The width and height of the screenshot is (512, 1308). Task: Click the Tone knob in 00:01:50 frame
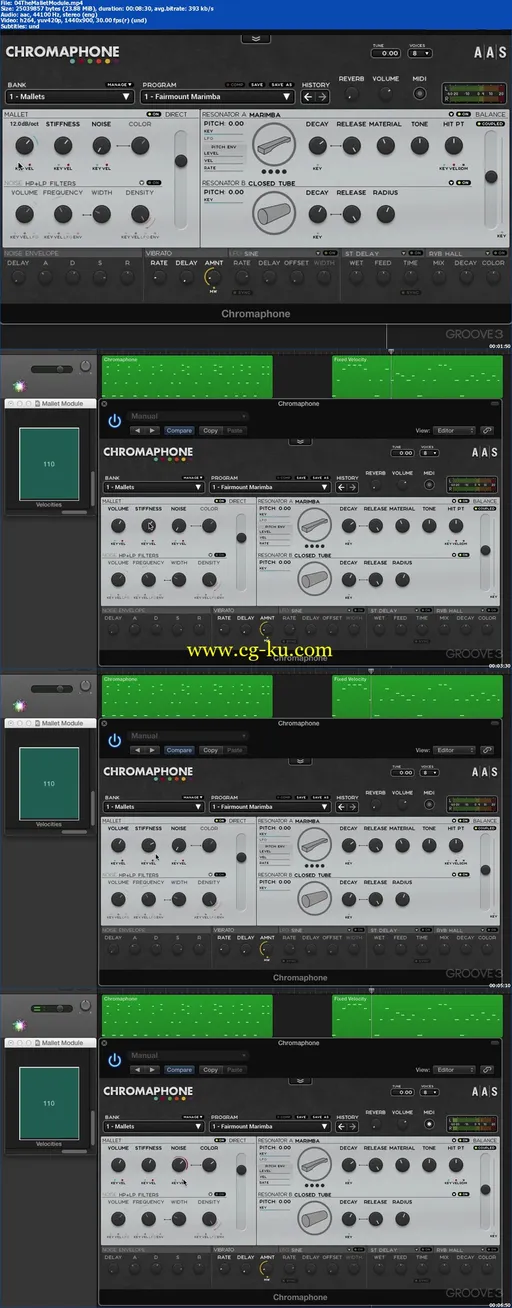[x=421, y=146]
